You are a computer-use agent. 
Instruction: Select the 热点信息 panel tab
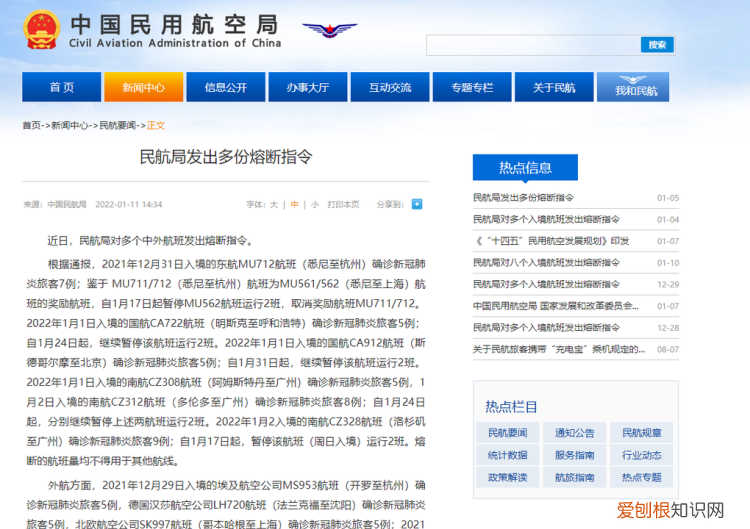pyautogui.click(x=525, y=167)
